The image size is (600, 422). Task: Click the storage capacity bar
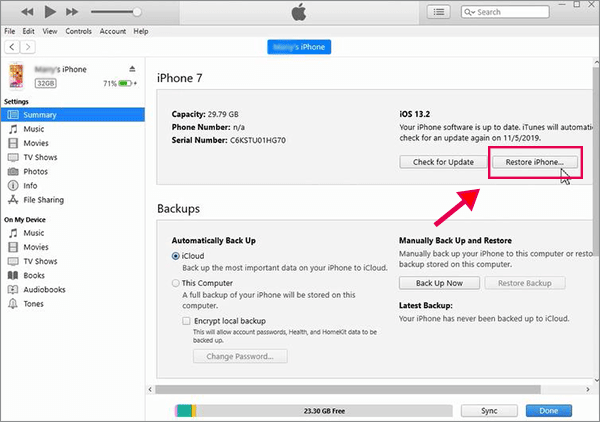314,411
